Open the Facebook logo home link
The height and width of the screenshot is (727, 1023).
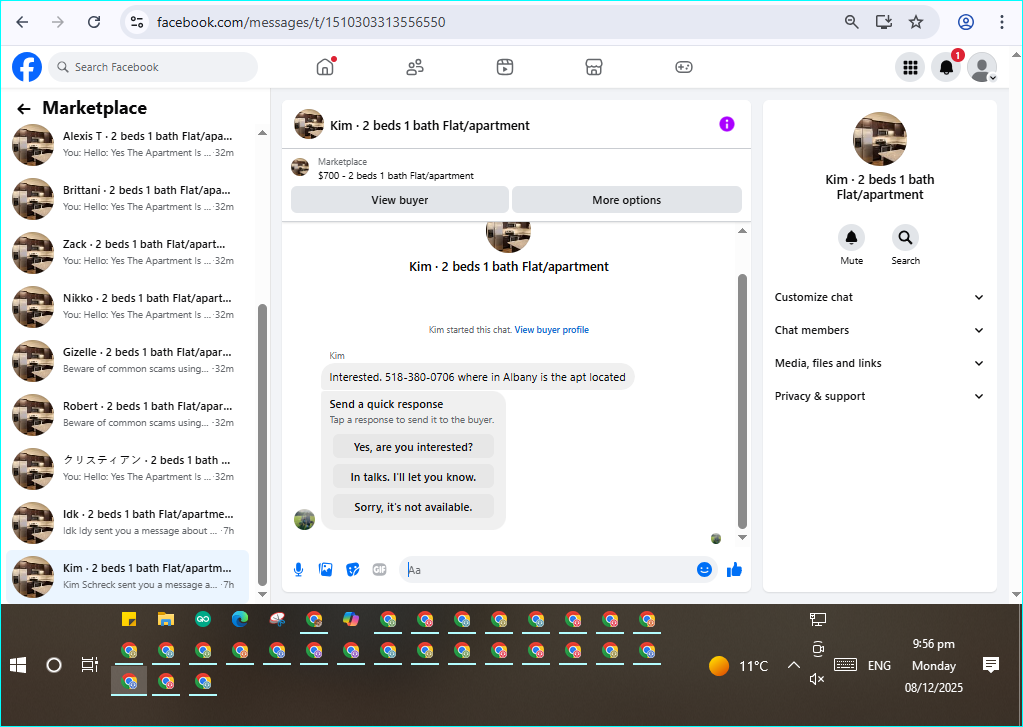pyautogui.click(x=27, y=67)
